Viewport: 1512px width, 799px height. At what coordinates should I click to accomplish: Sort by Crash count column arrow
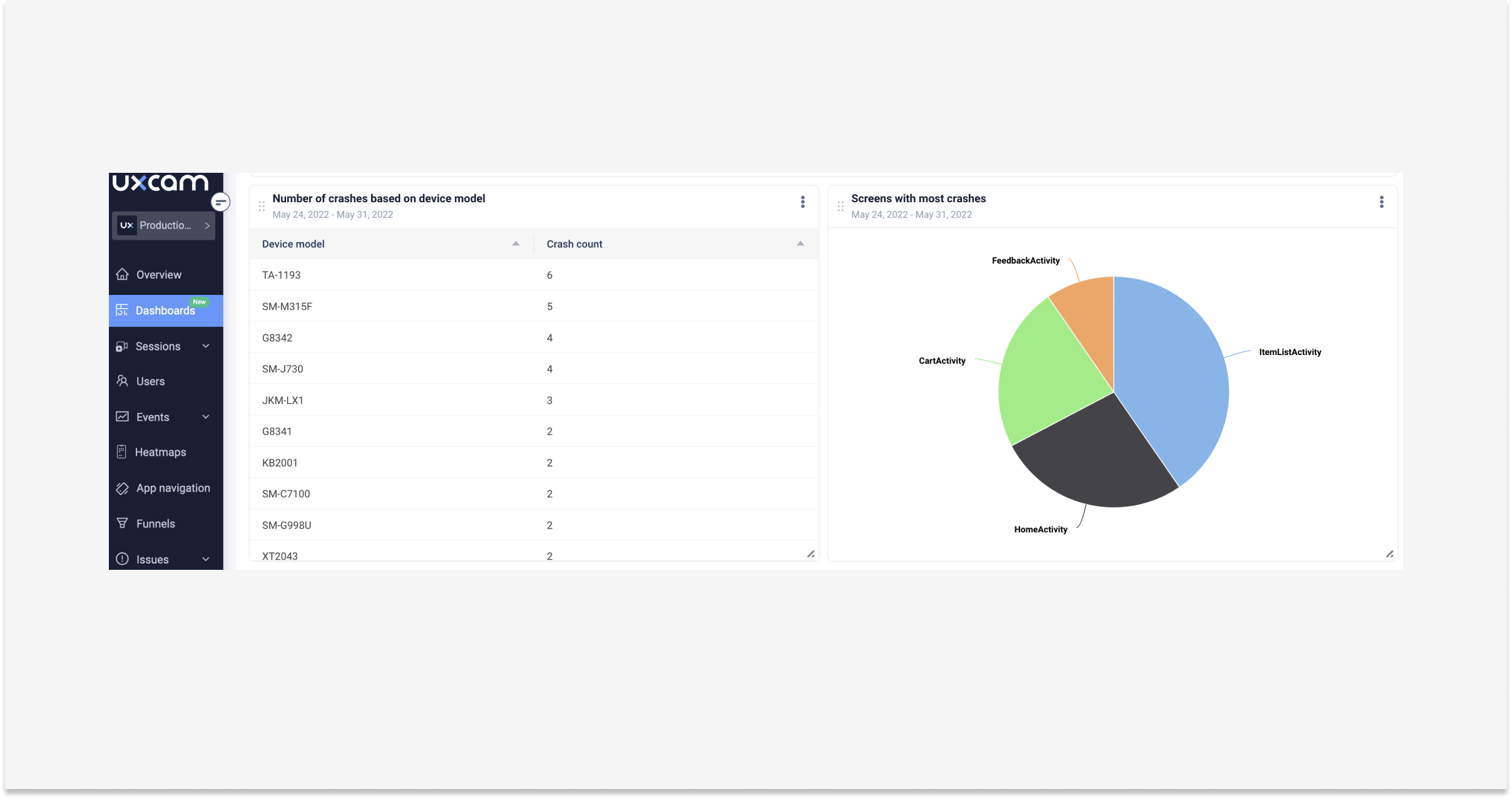click(800, 244)
